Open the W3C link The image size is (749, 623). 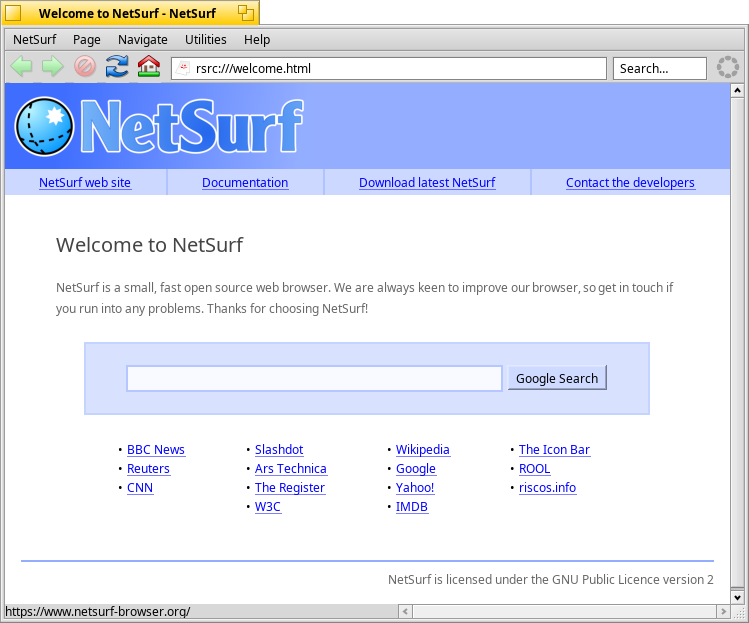(x=268, y=507)
